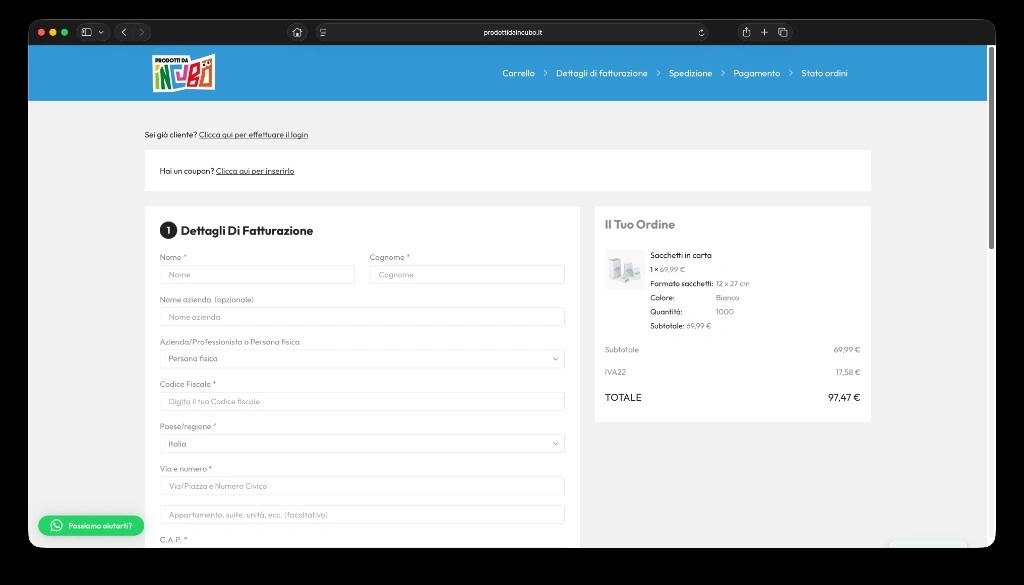Go back with the browser back arrow
The image size is (1024, 585).
tap(124, 32)
